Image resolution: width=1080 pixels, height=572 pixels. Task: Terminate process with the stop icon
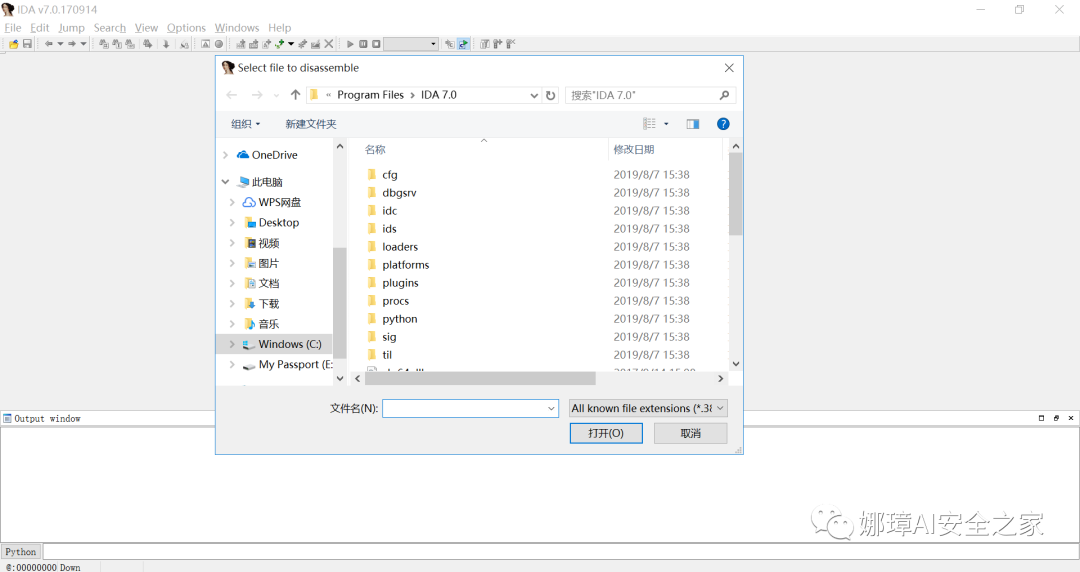point(376,44)
